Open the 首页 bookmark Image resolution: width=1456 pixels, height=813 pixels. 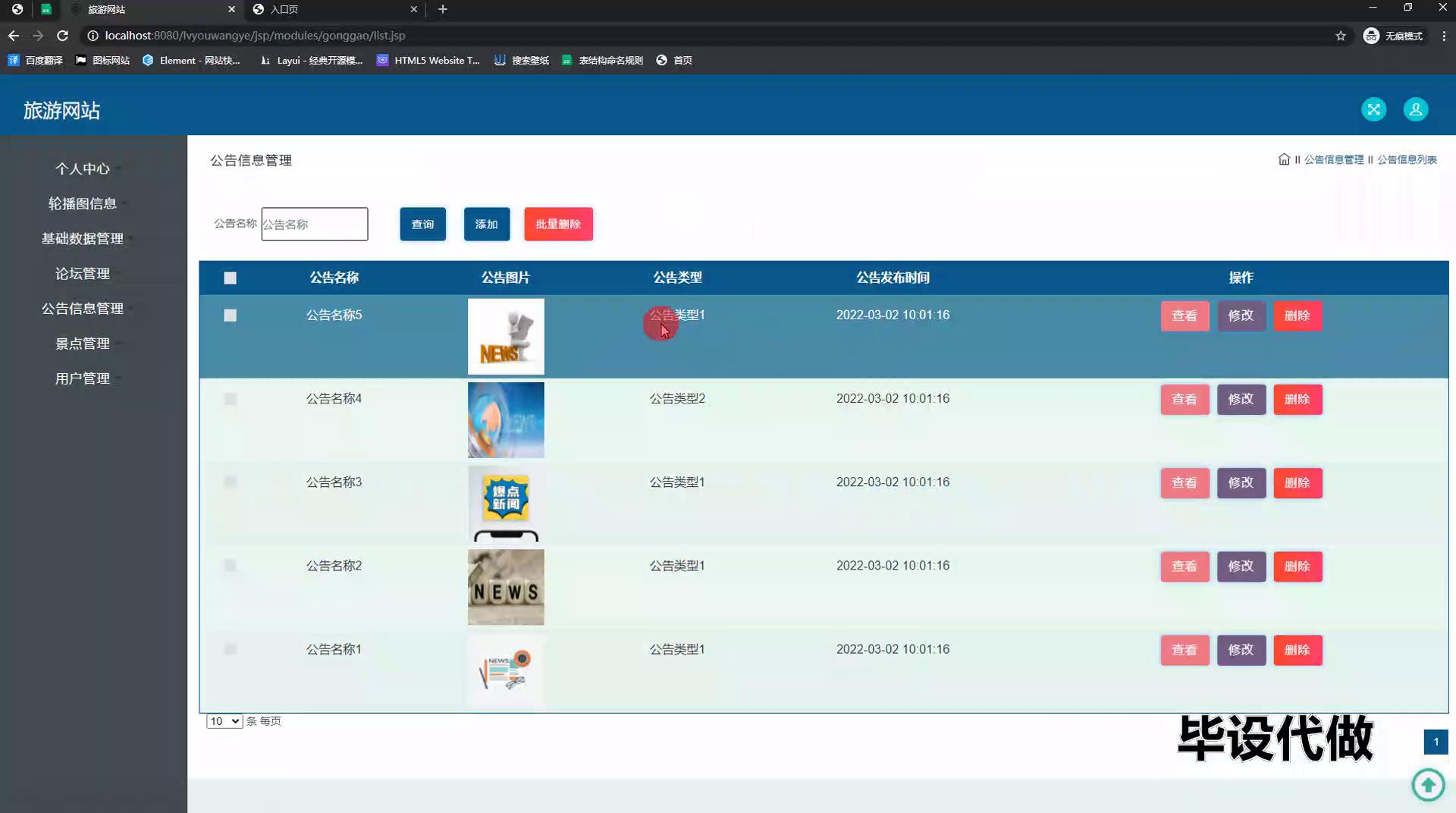(674, 60)
